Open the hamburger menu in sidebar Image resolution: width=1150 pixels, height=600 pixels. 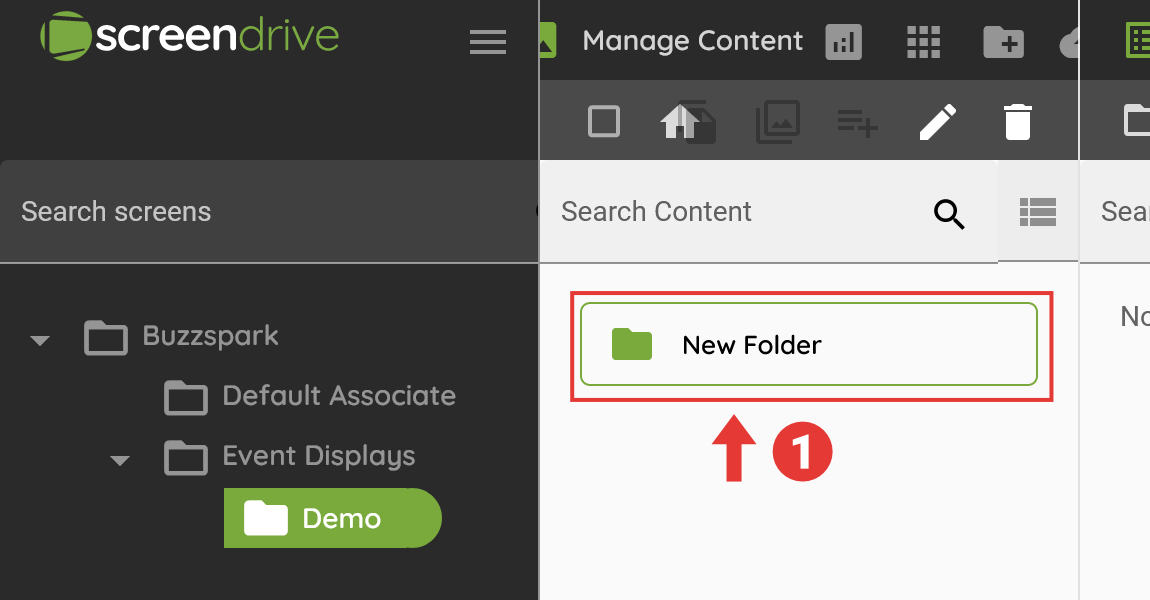pos(488,42)
